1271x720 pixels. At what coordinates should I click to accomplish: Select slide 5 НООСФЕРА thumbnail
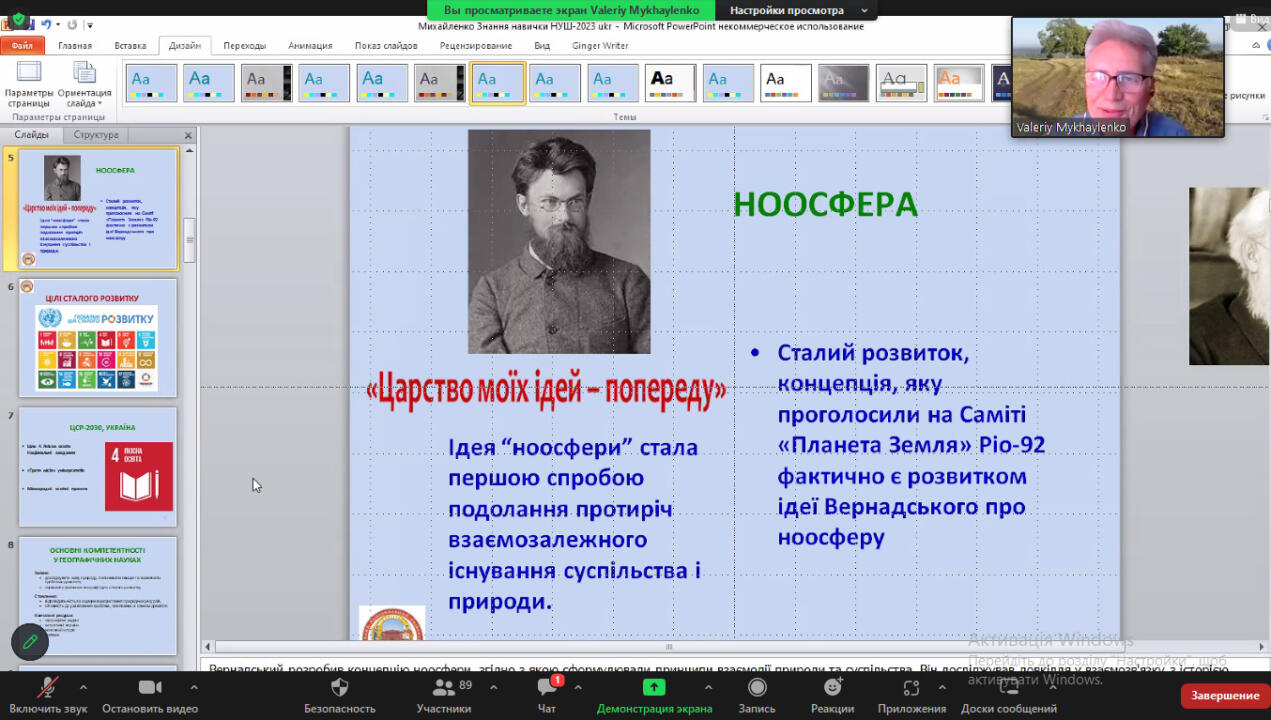point(98,208)
